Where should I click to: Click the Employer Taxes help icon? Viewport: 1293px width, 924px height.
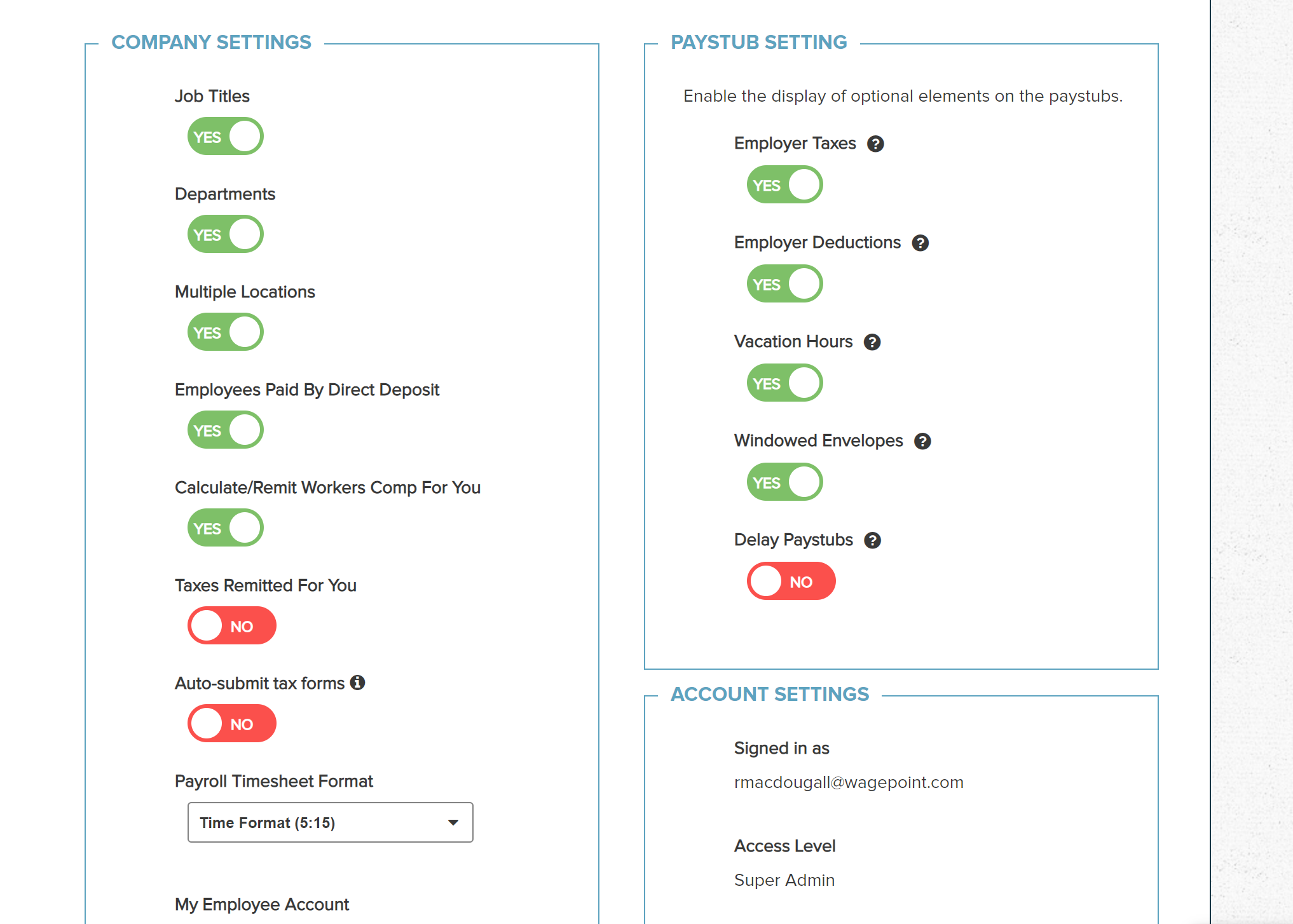point(875,144)
